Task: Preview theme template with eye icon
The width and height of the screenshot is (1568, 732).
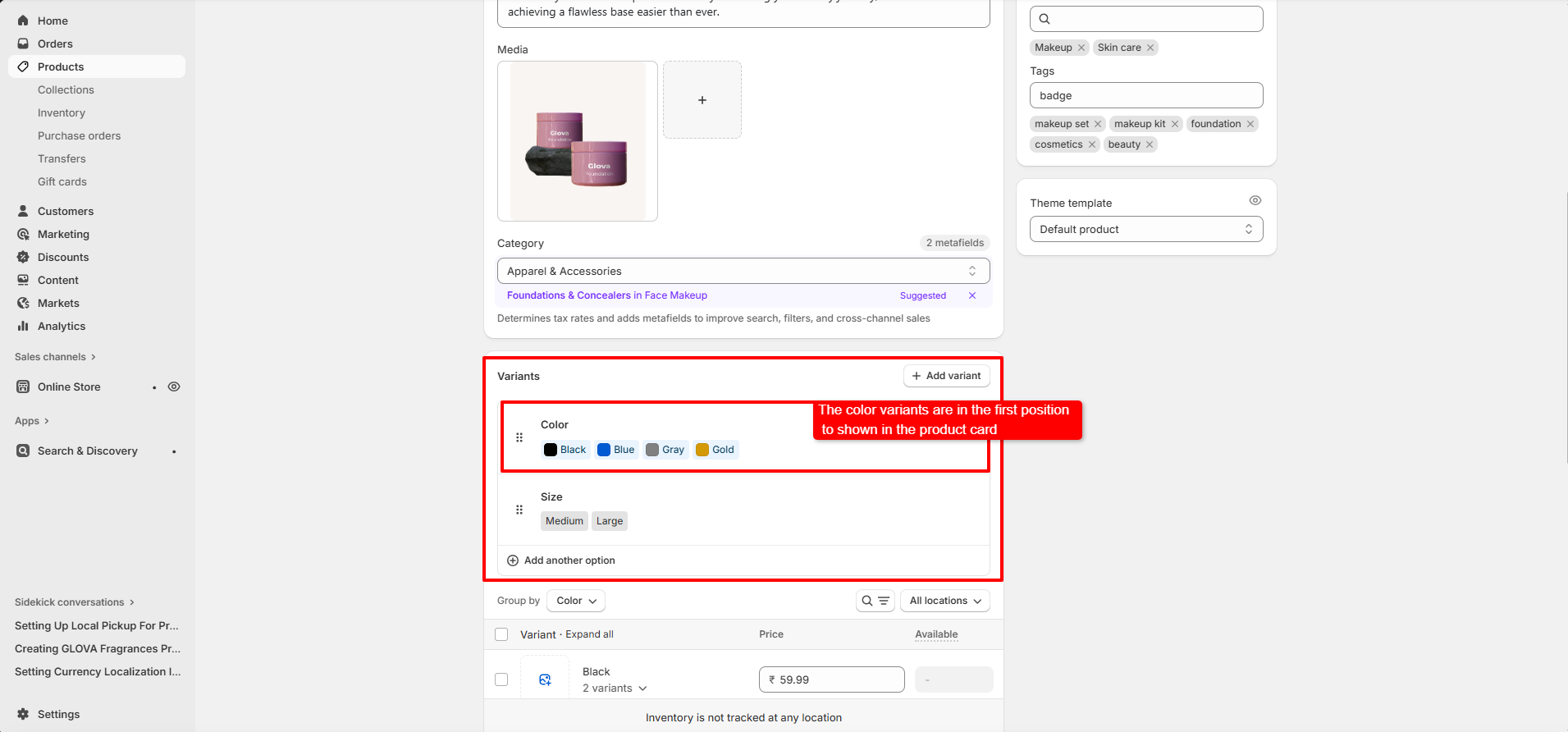Action: click(1255, 200)
